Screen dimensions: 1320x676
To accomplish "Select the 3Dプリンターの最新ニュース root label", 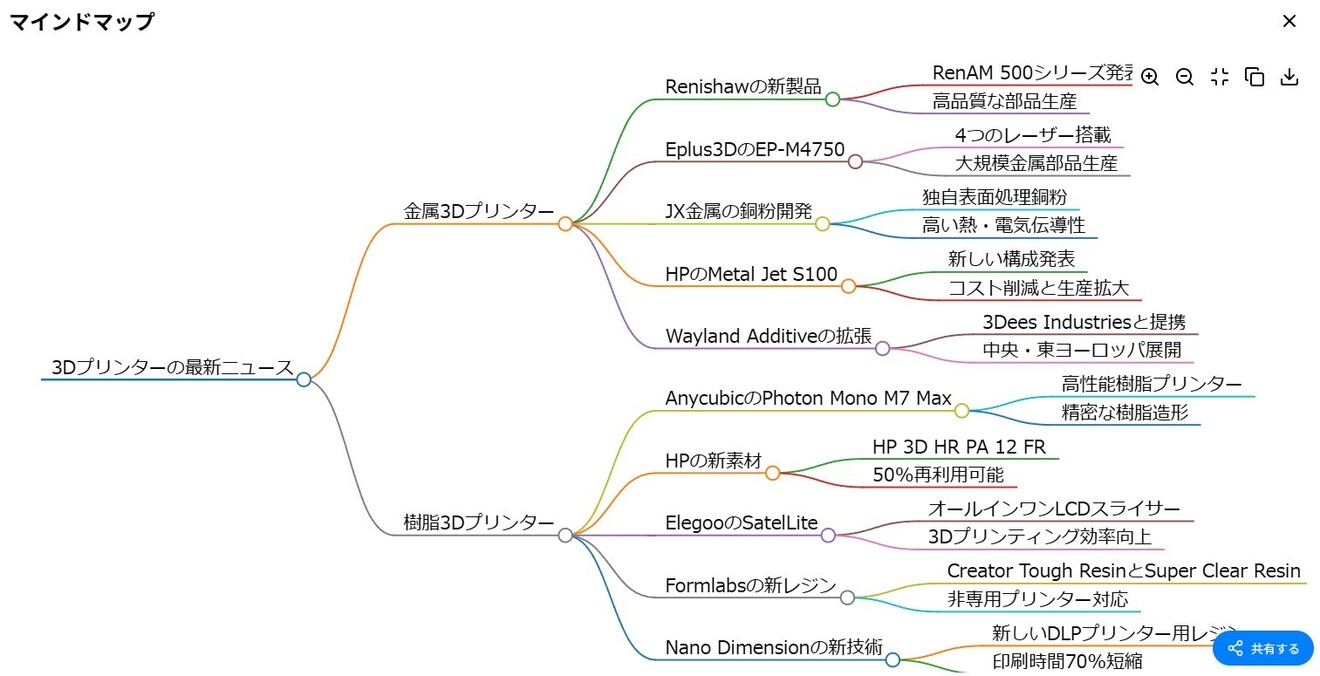I will (172, 368).
